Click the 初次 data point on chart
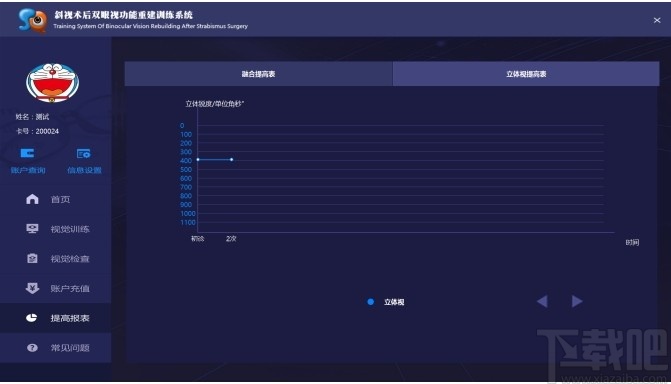Image resolution: width=671 pixels, height=384 pixels. point(198,159)
